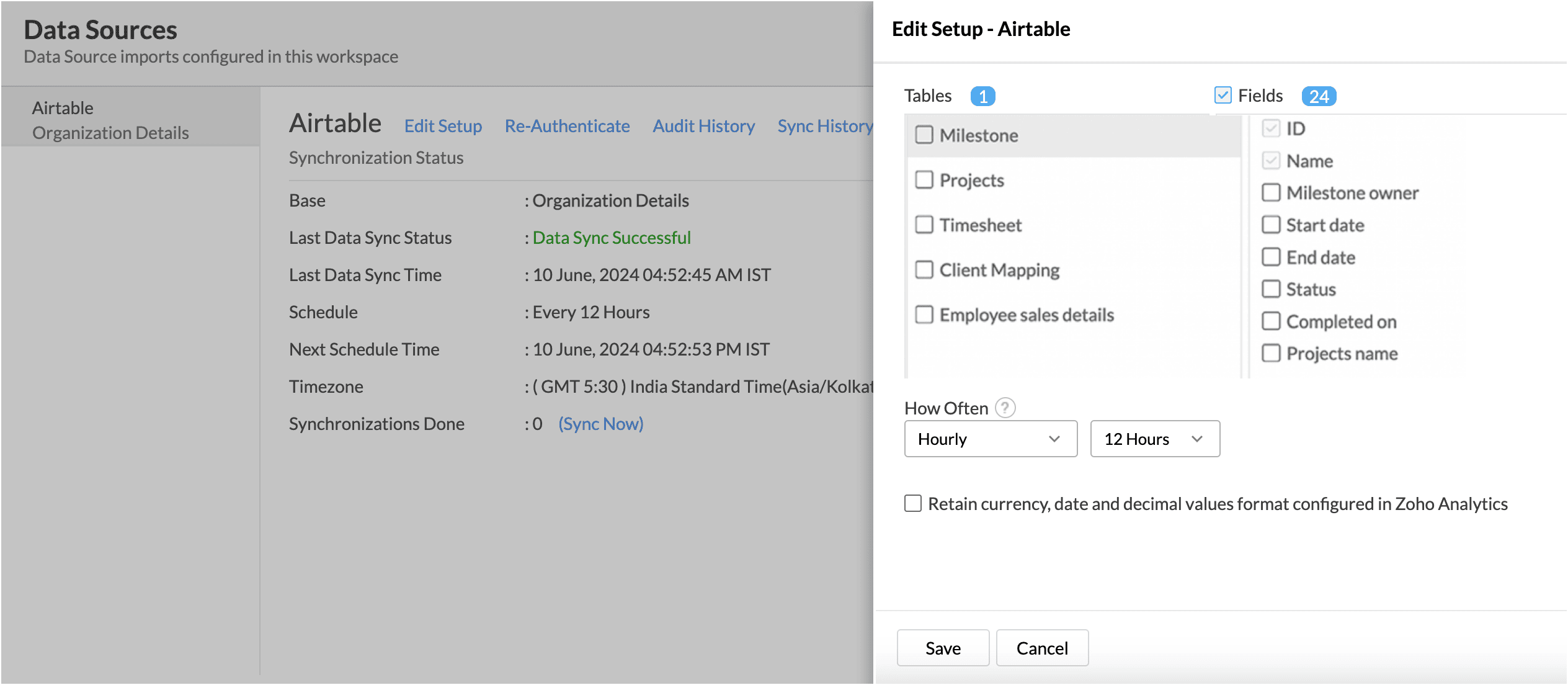Tick the Completed on field checkbox

[1271, 321]
